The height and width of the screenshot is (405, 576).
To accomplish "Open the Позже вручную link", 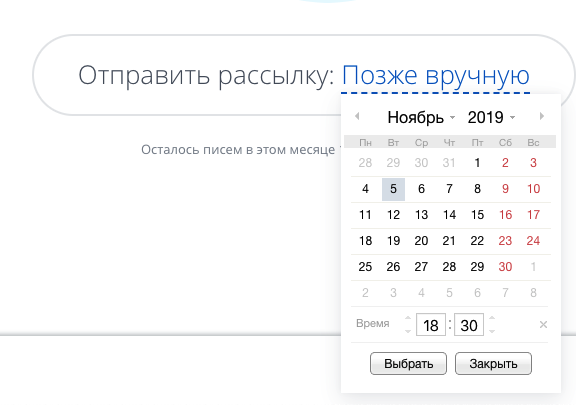I will tap(436, 75).
